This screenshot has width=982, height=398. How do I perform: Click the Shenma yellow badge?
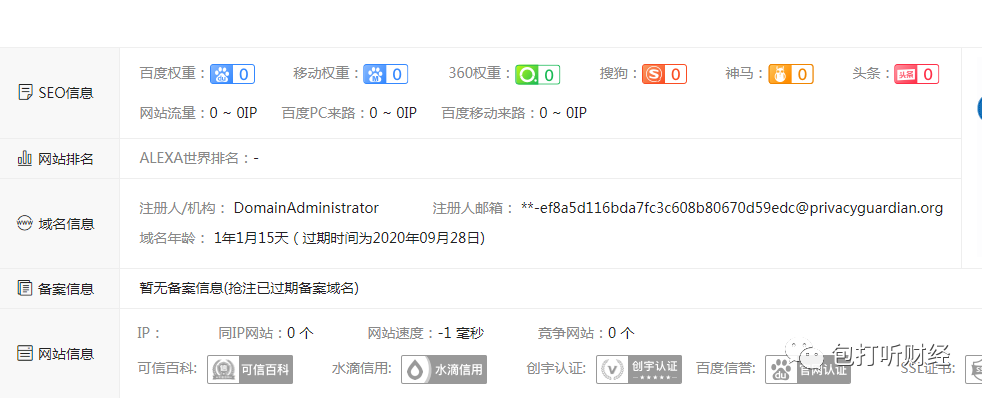pyautogui.click(x=791, y=74)
